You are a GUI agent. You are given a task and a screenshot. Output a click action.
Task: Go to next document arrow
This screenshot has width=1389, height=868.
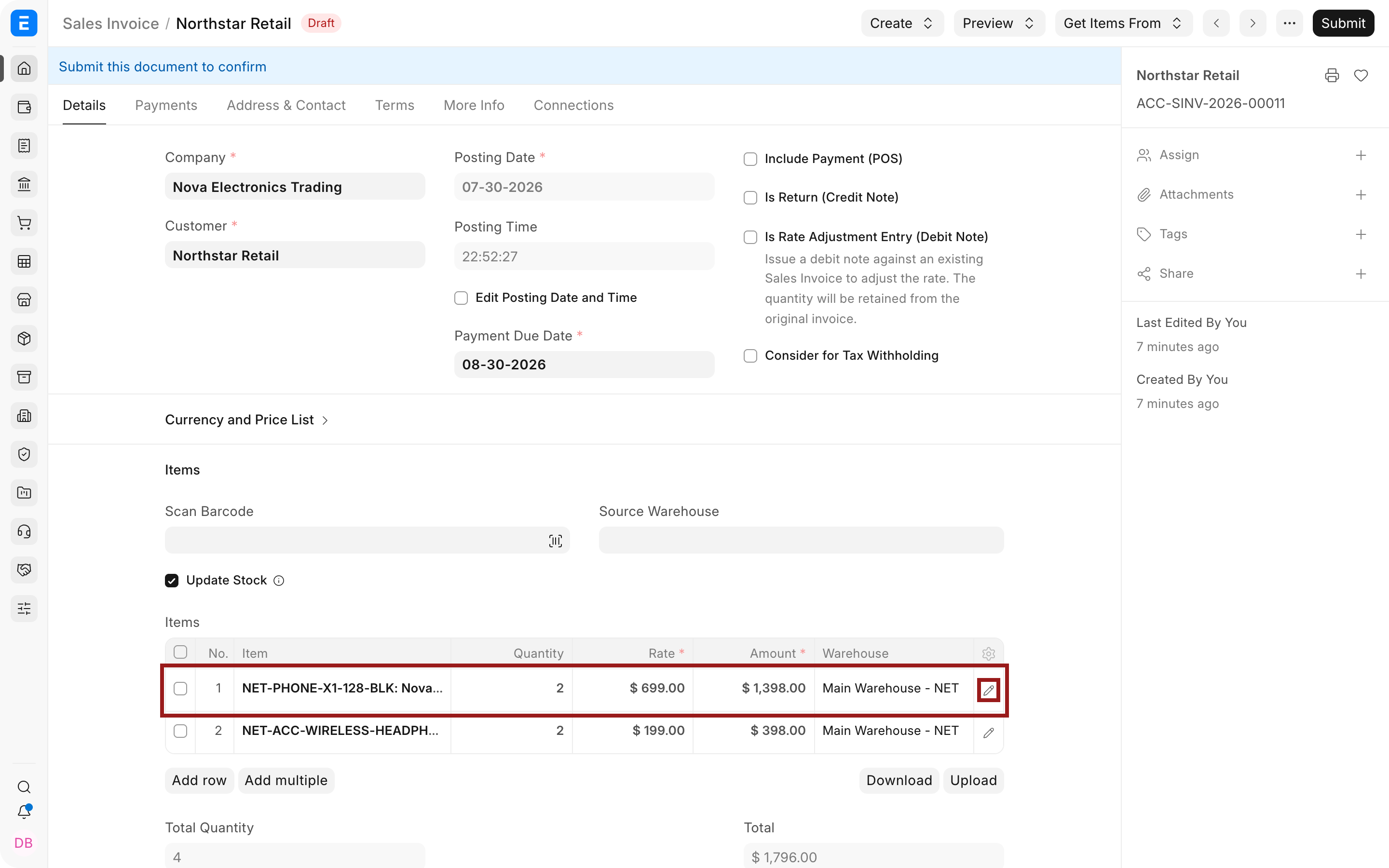pos(1253,23)
